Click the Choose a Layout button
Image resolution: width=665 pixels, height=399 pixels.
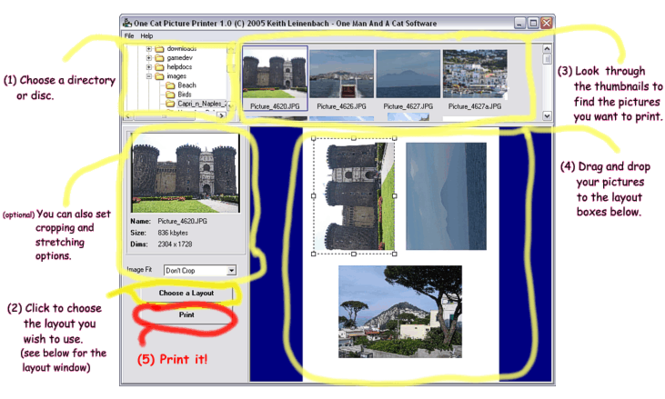pos(186,293)
